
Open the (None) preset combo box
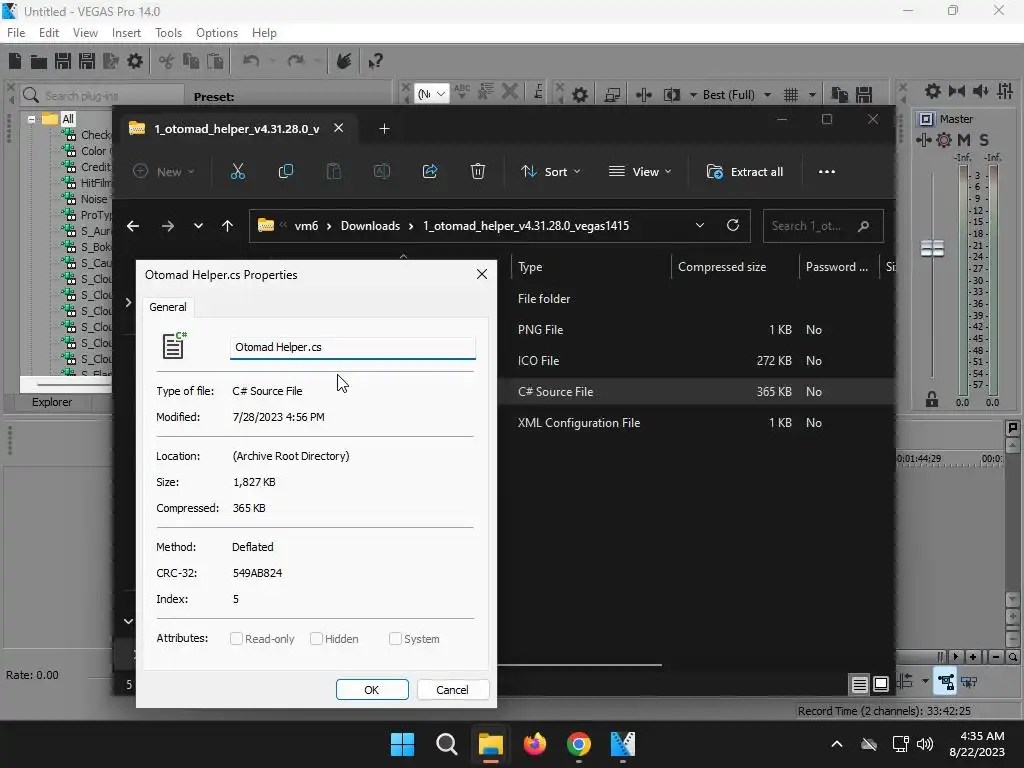click(x=432, y=95)
